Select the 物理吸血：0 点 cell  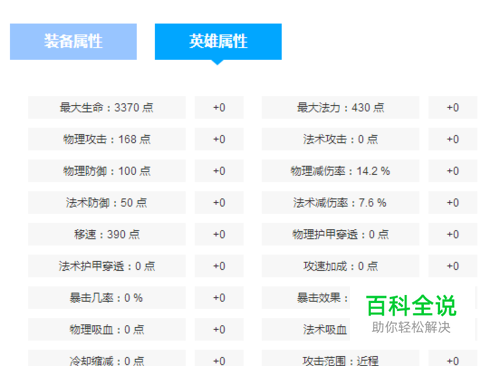point(107,329)
